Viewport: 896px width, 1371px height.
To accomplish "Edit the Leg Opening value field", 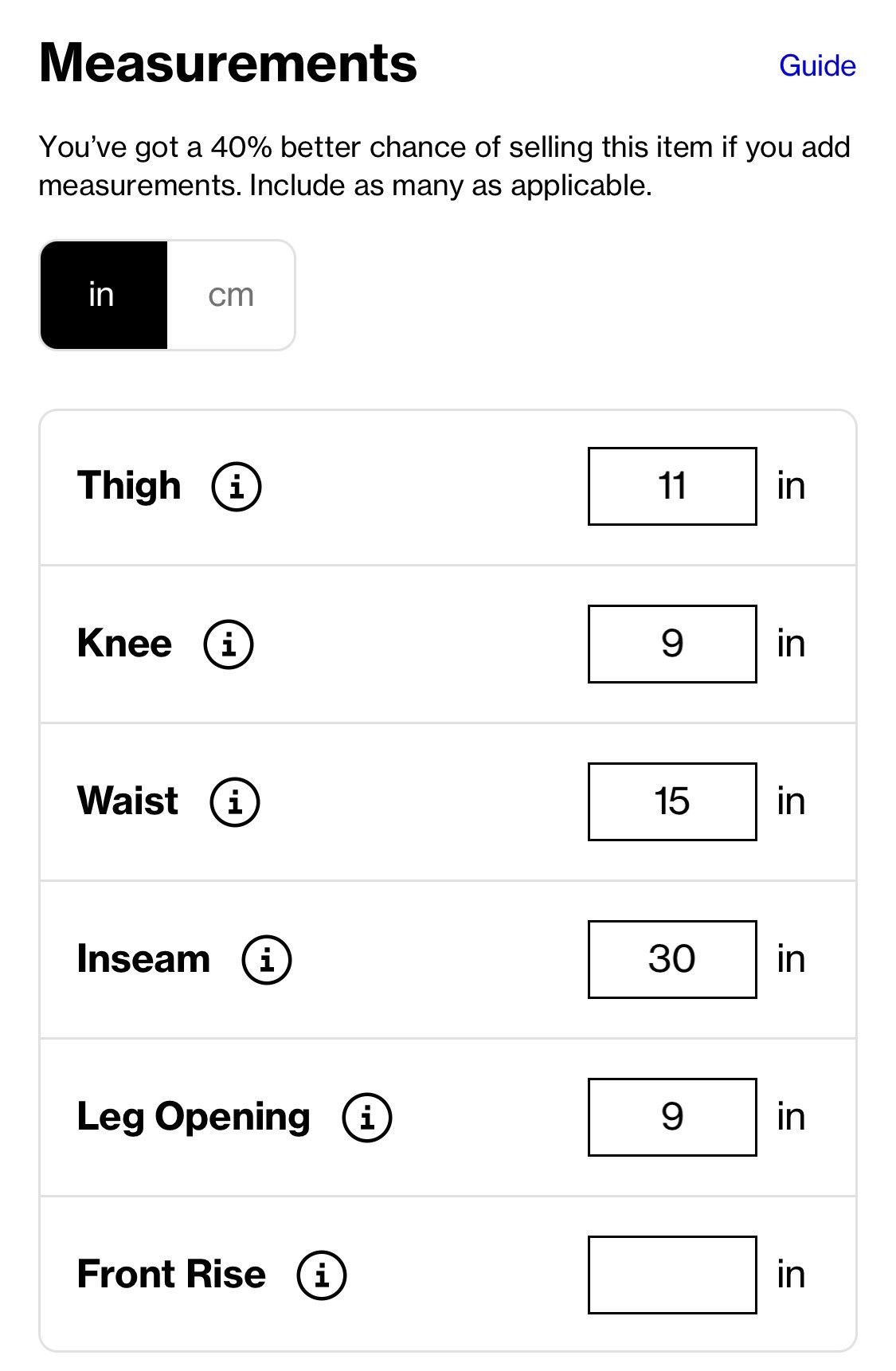I will [672, 1117].
